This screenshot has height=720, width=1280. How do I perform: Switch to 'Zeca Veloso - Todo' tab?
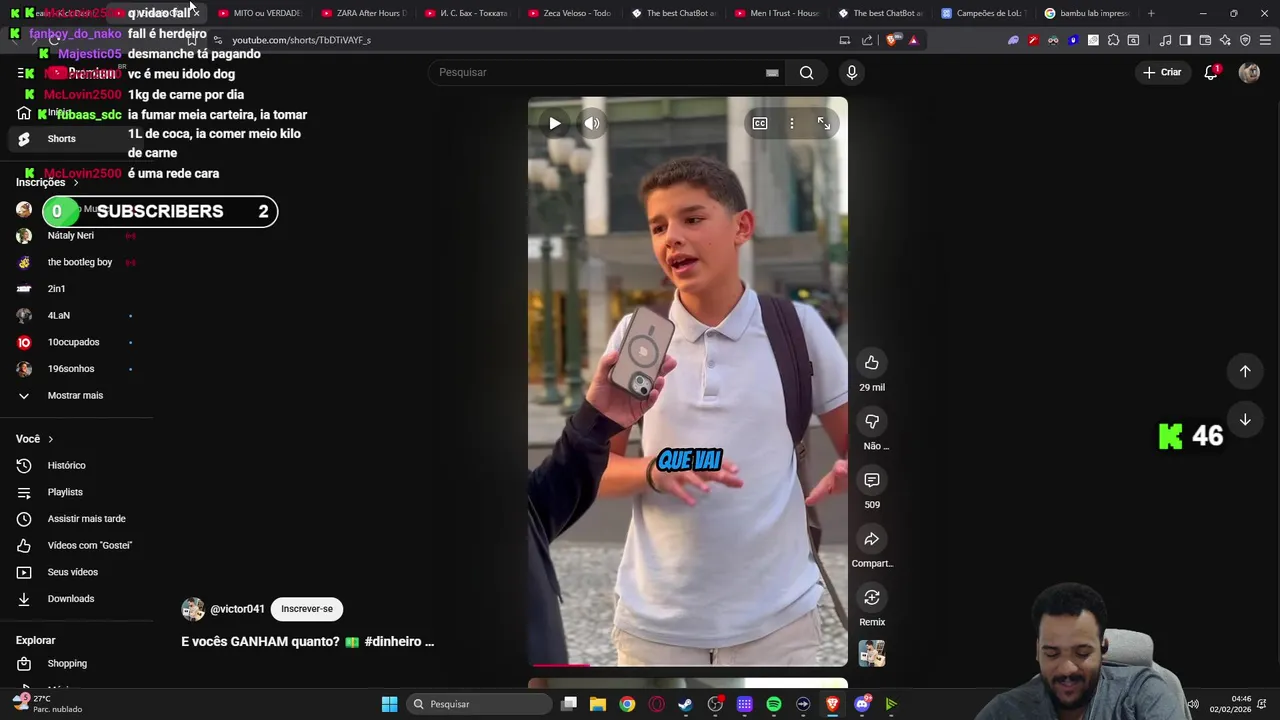click(x=569, y=13)
